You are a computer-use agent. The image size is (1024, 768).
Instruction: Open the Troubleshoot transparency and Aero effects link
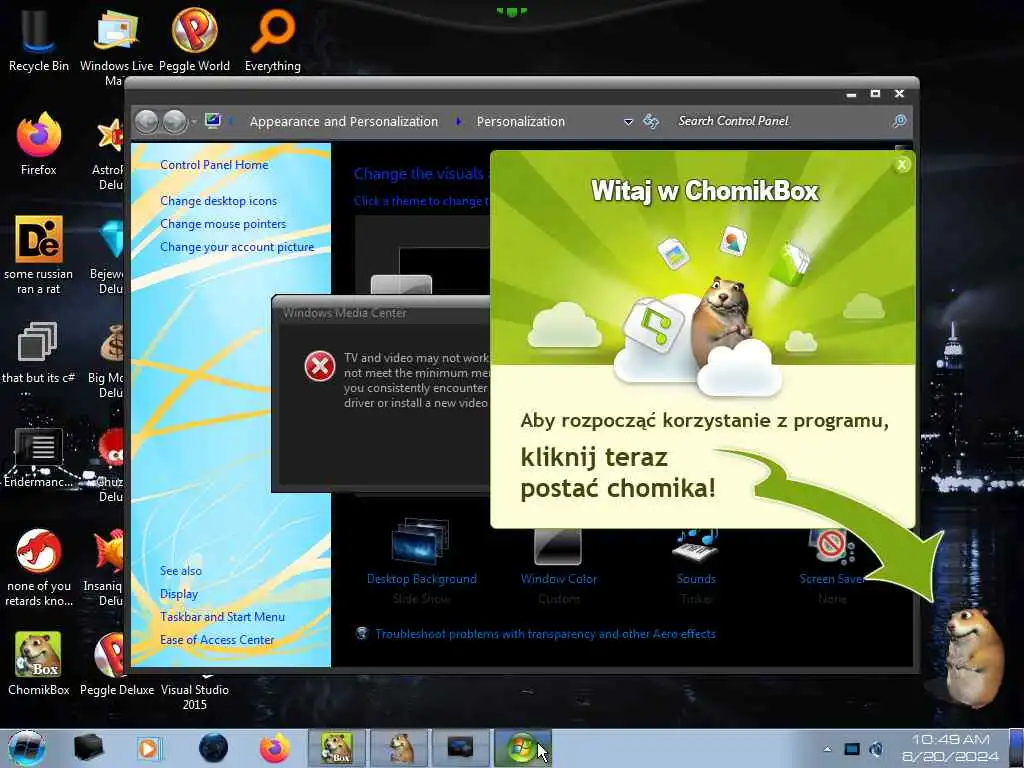coord(545,634)
